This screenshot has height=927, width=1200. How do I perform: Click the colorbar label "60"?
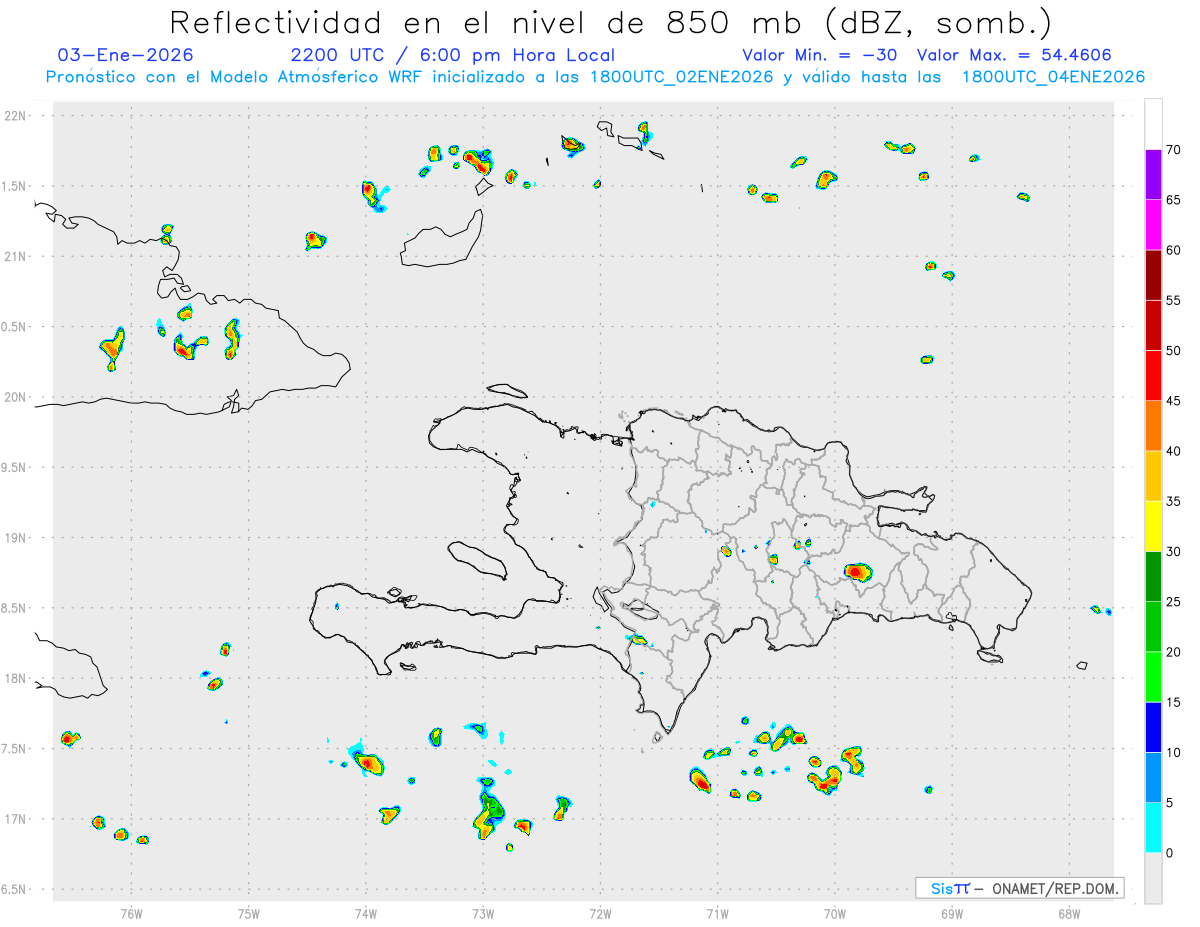pos(1174,250)
